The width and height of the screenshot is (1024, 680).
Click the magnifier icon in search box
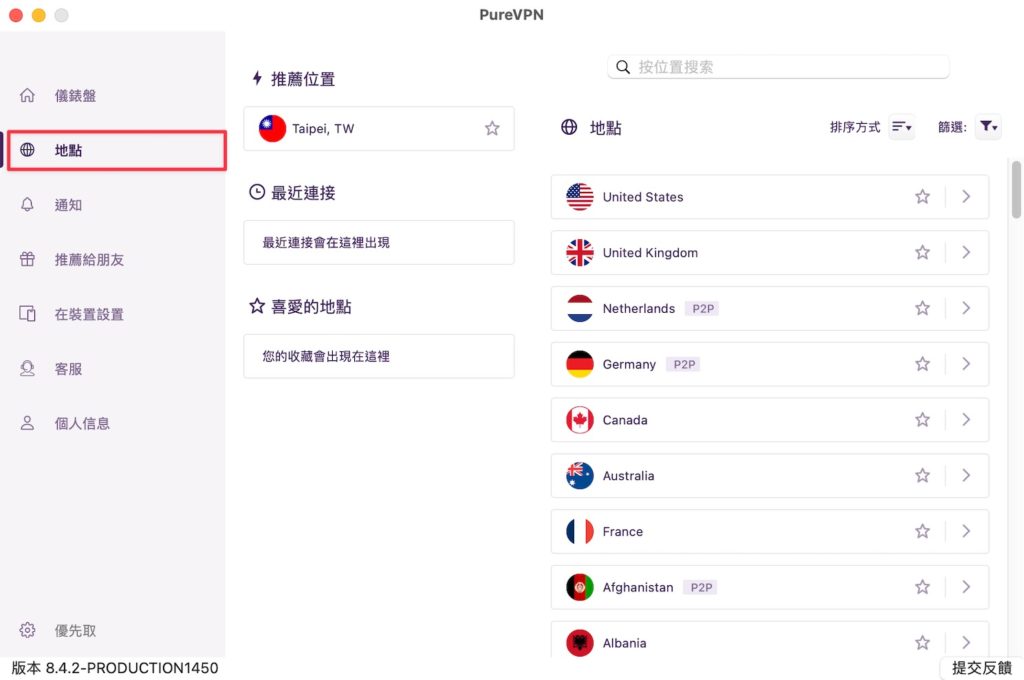(623, 67)
